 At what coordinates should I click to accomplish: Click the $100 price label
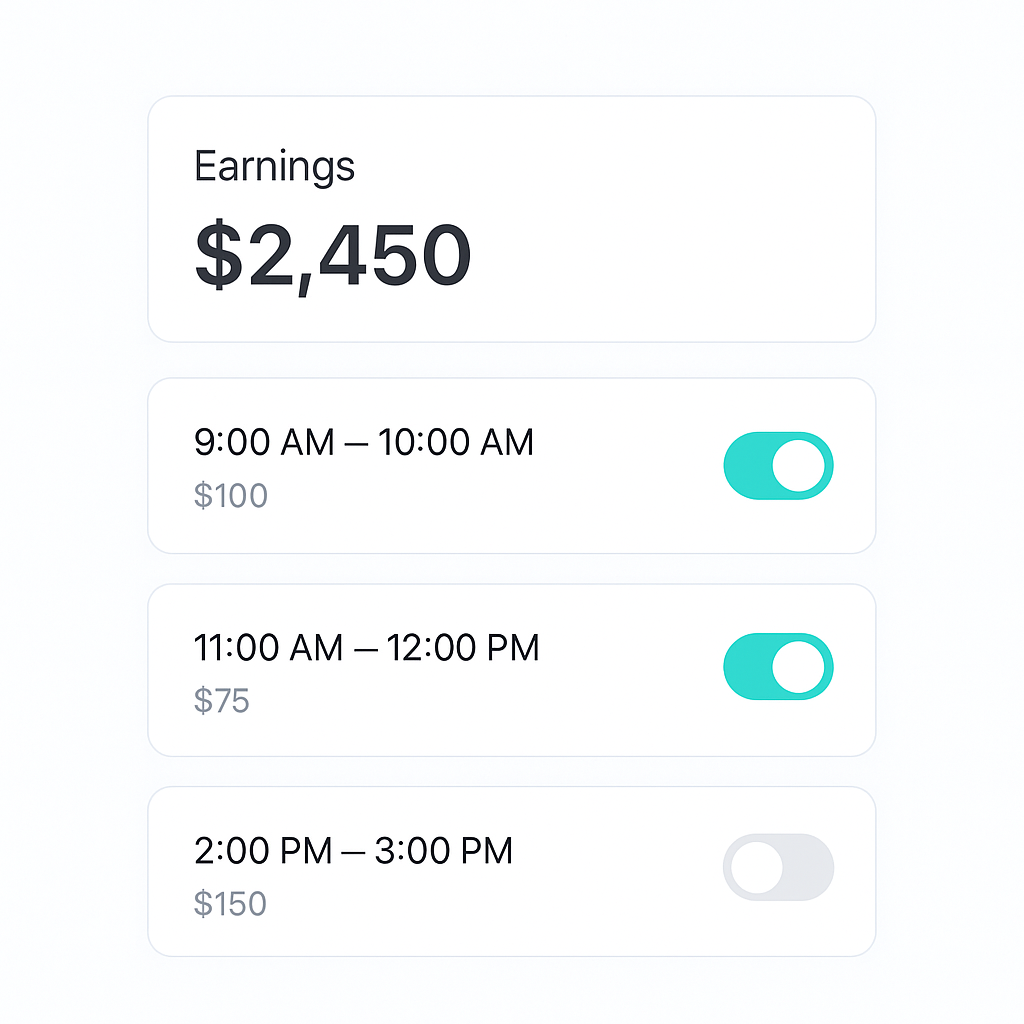[x=231, y=496]
